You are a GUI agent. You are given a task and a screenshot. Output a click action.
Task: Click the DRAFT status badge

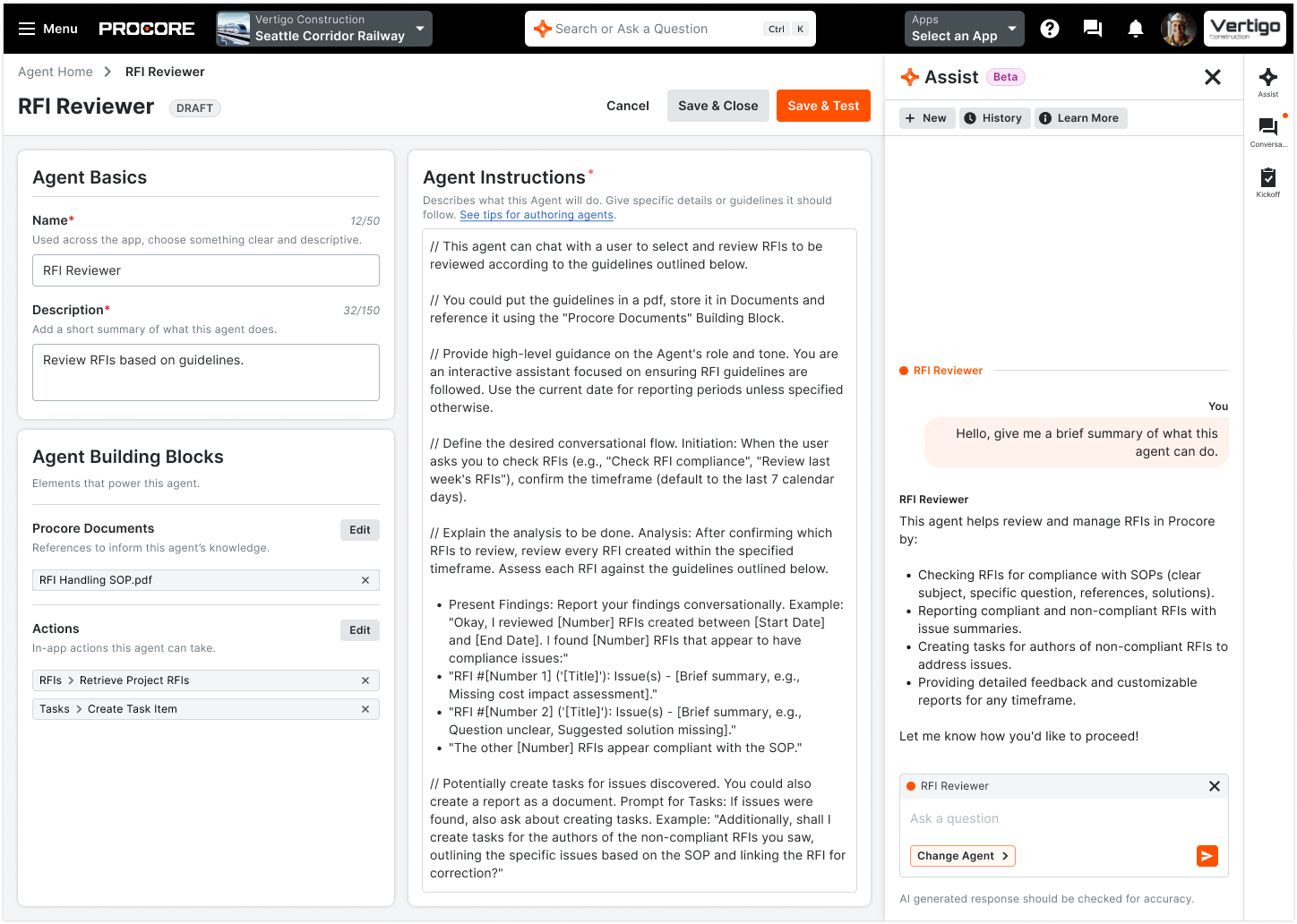coord(194,108)
